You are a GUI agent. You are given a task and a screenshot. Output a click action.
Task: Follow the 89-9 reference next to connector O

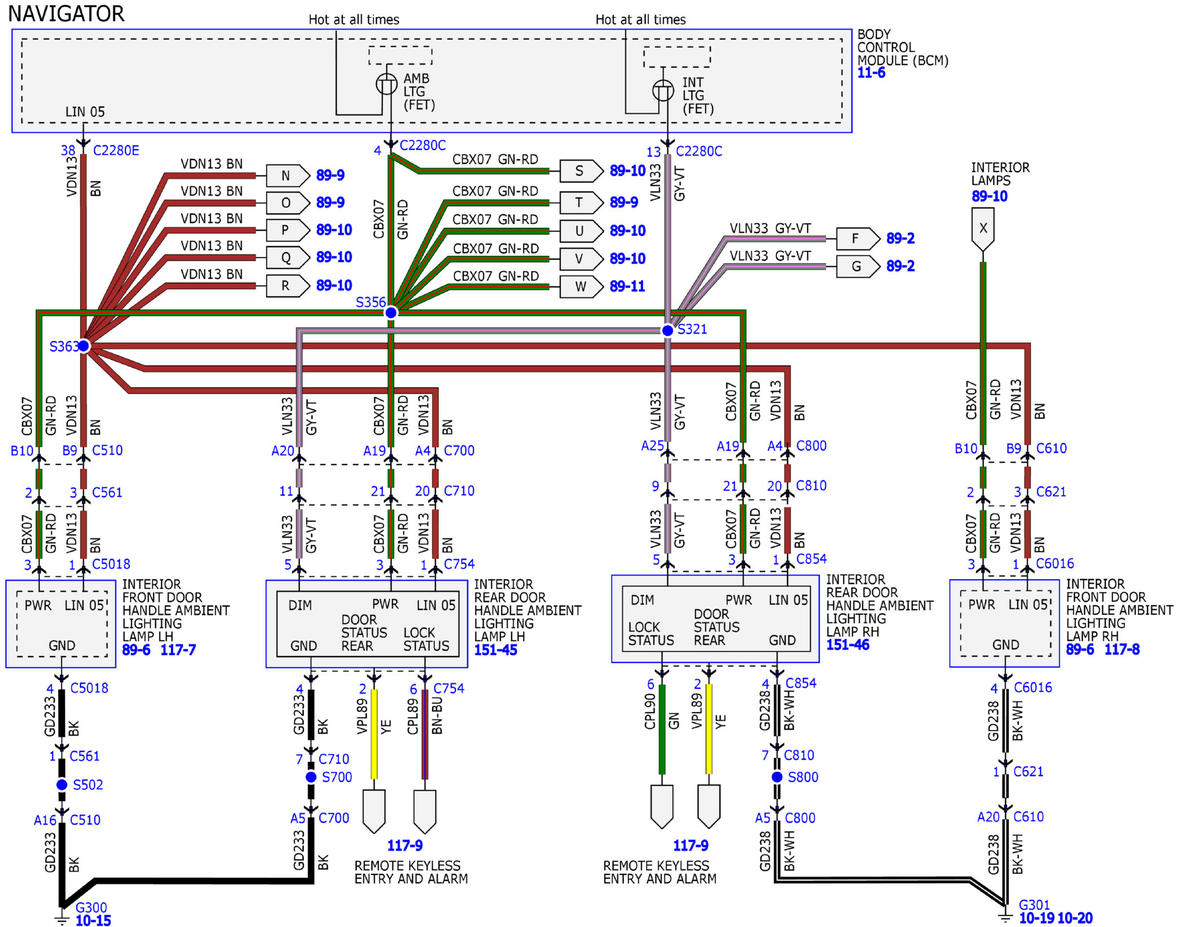tap(330, 202)
